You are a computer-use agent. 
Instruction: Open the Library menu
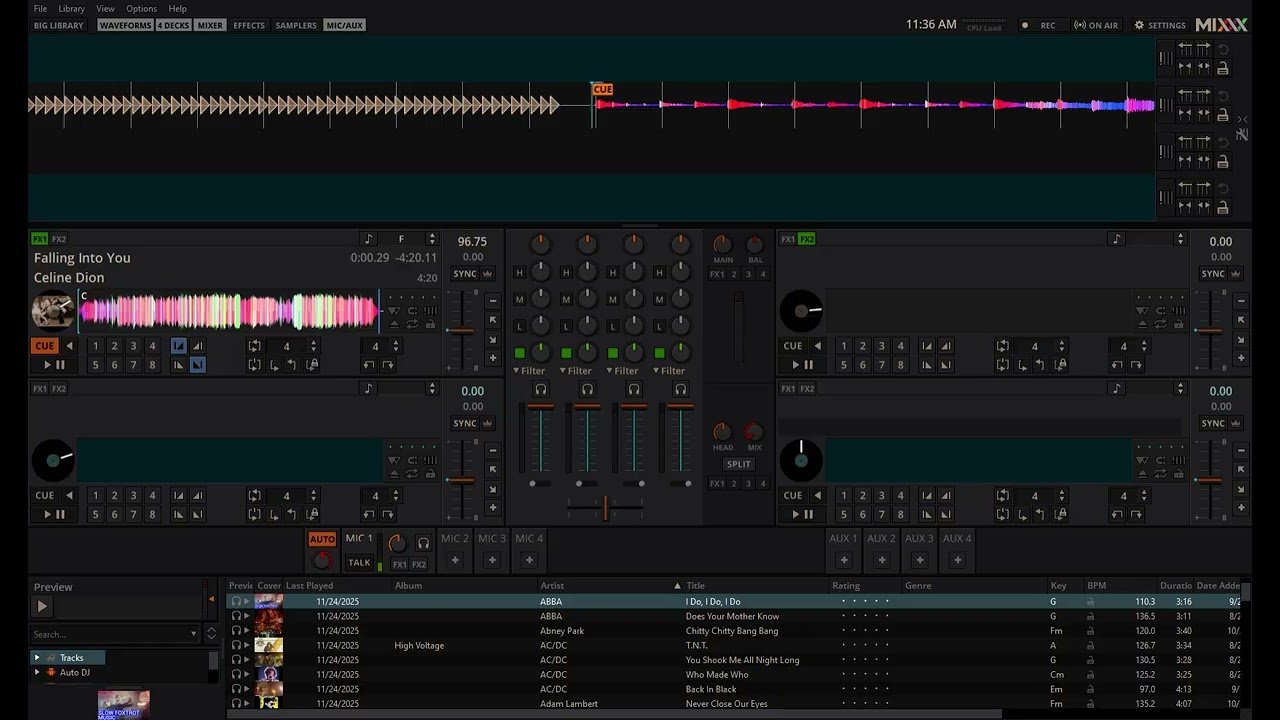[x=72, y=8]
